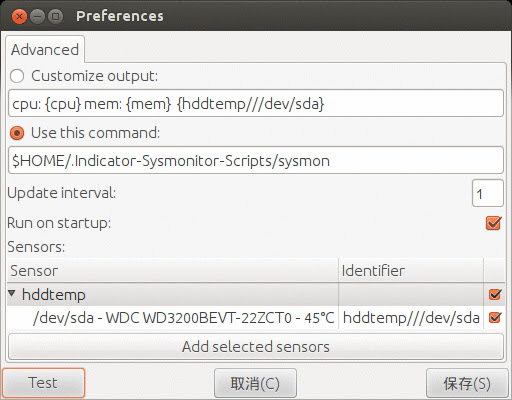
Task: Switch to the Advanced tab
Action: coord(45,50)
